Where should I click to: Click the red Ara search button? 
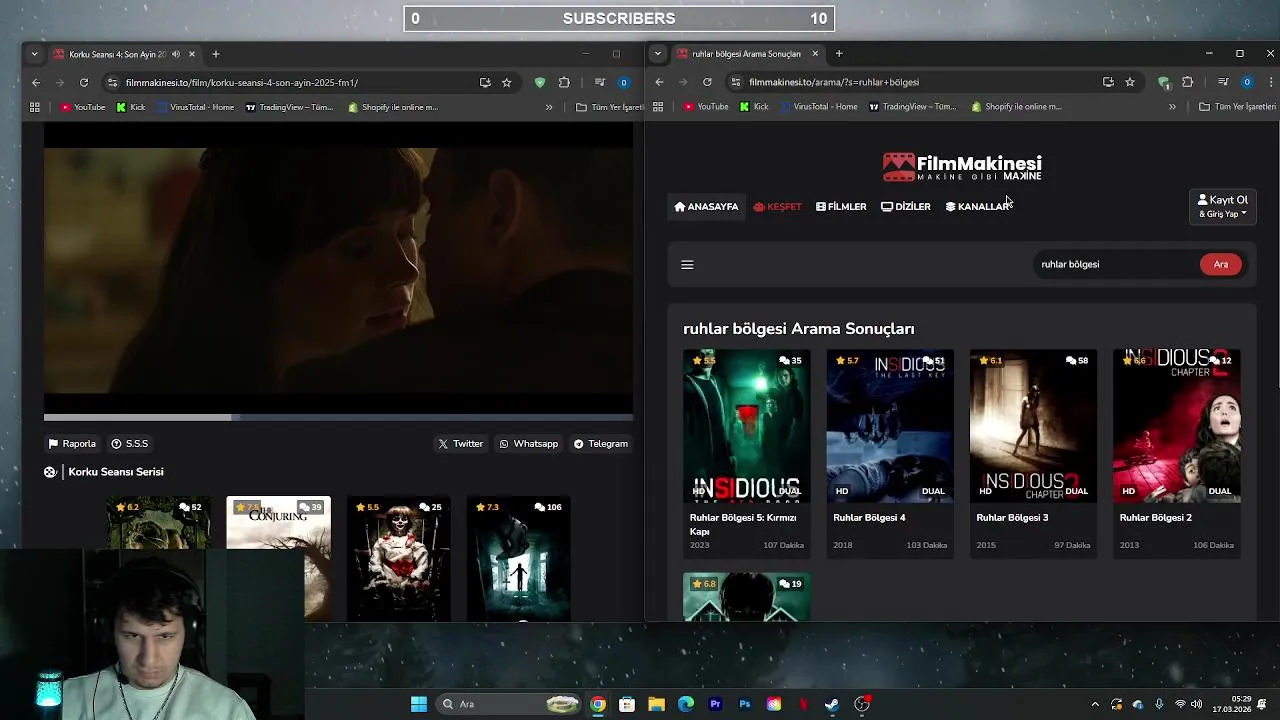tap(1221, 264)
